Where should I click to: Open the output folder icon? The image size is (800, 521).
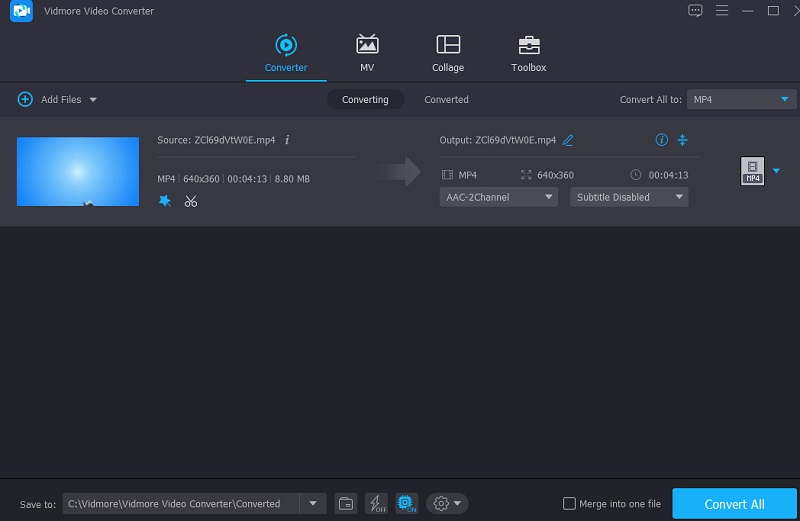point(345,504)
